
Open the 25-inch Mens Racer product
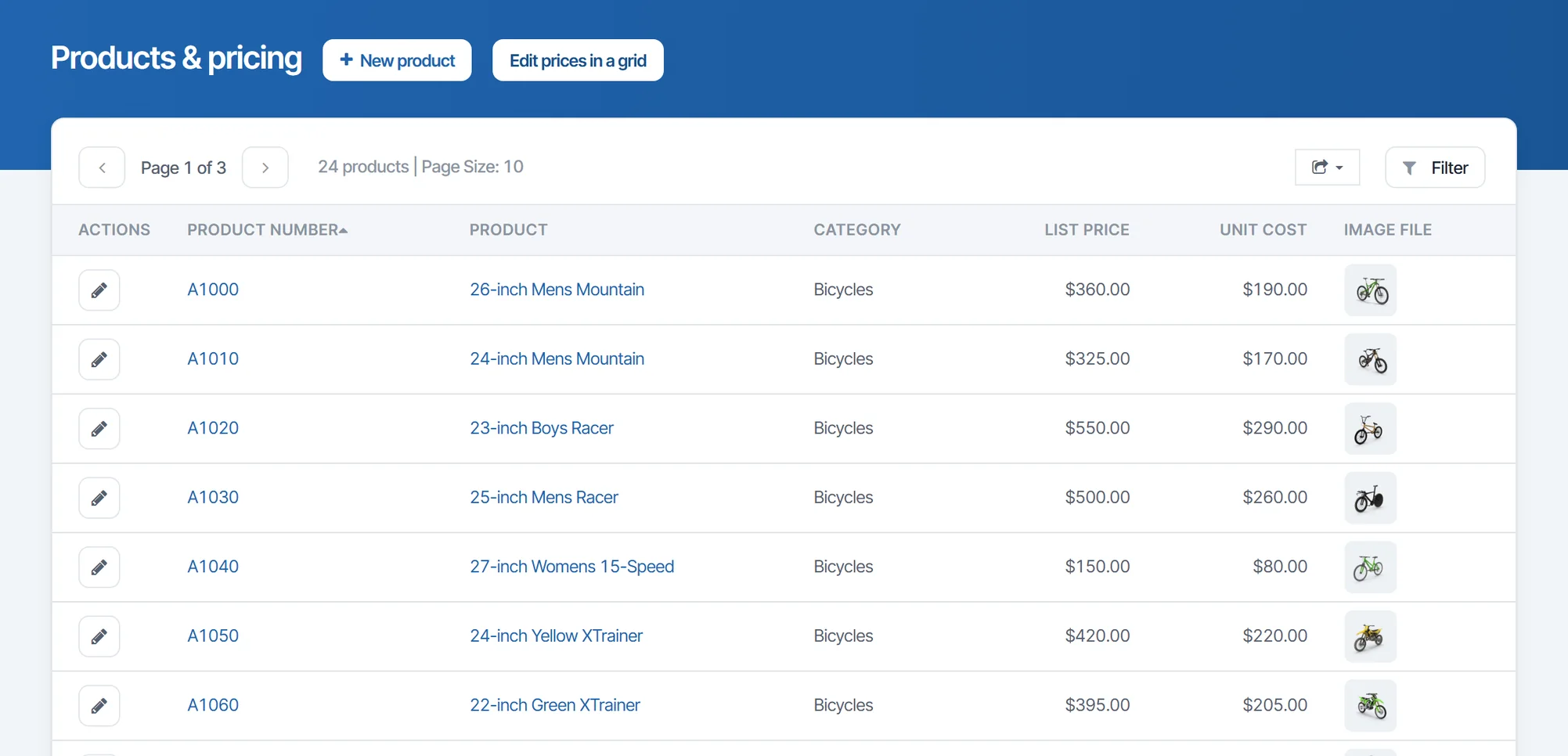point(544,498)
